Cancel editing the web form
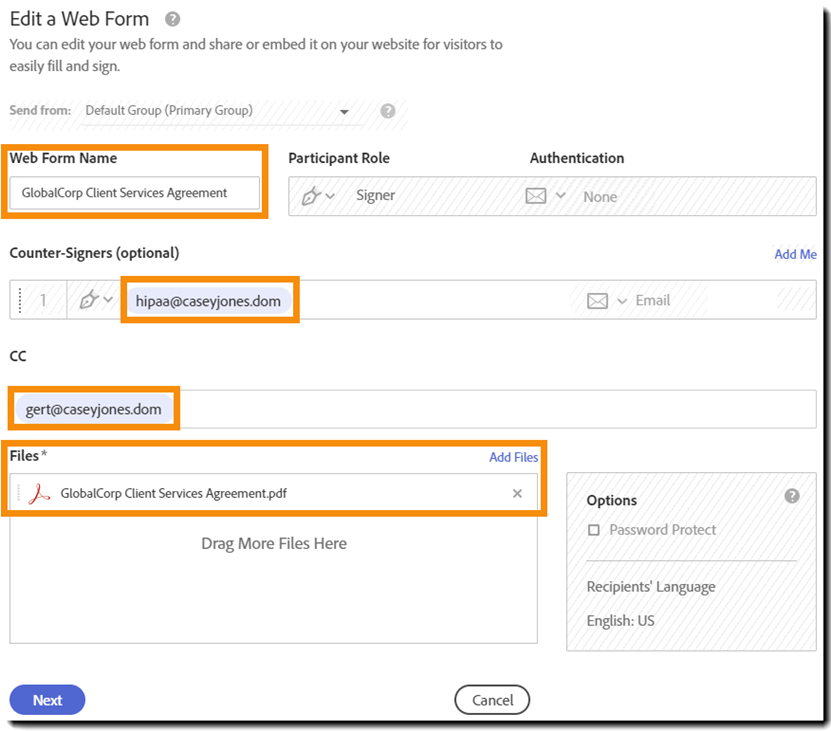Viewport: 831px width, 731px height. 492,700
